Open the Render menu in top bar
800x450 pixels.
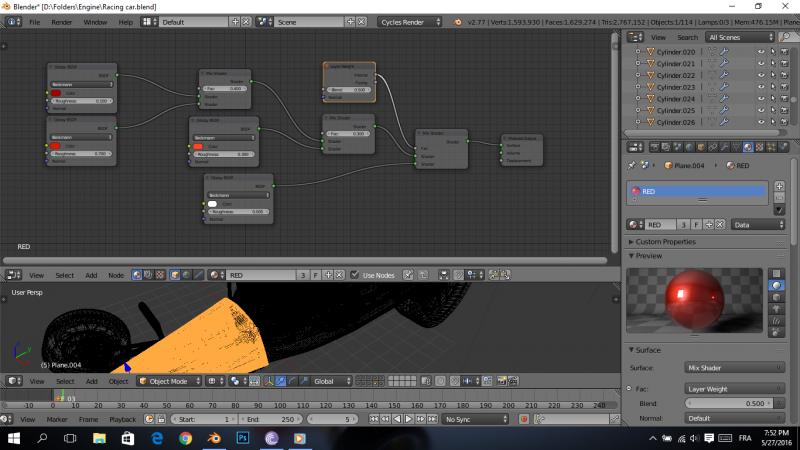(x=61, y=21)
